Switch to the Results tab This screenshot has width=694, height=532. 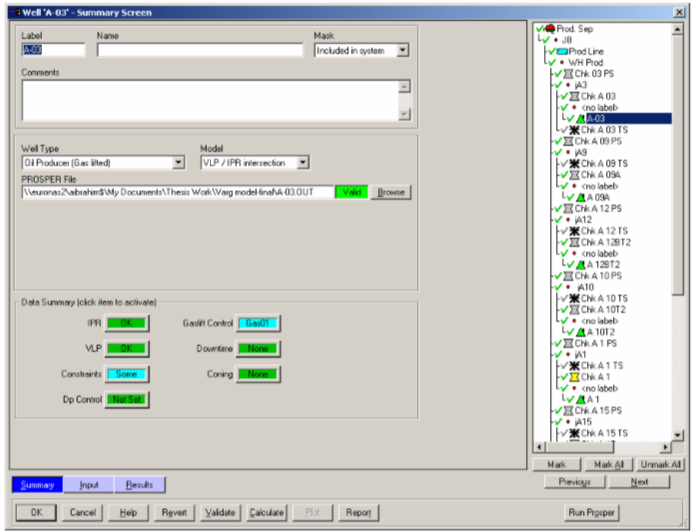139,485
